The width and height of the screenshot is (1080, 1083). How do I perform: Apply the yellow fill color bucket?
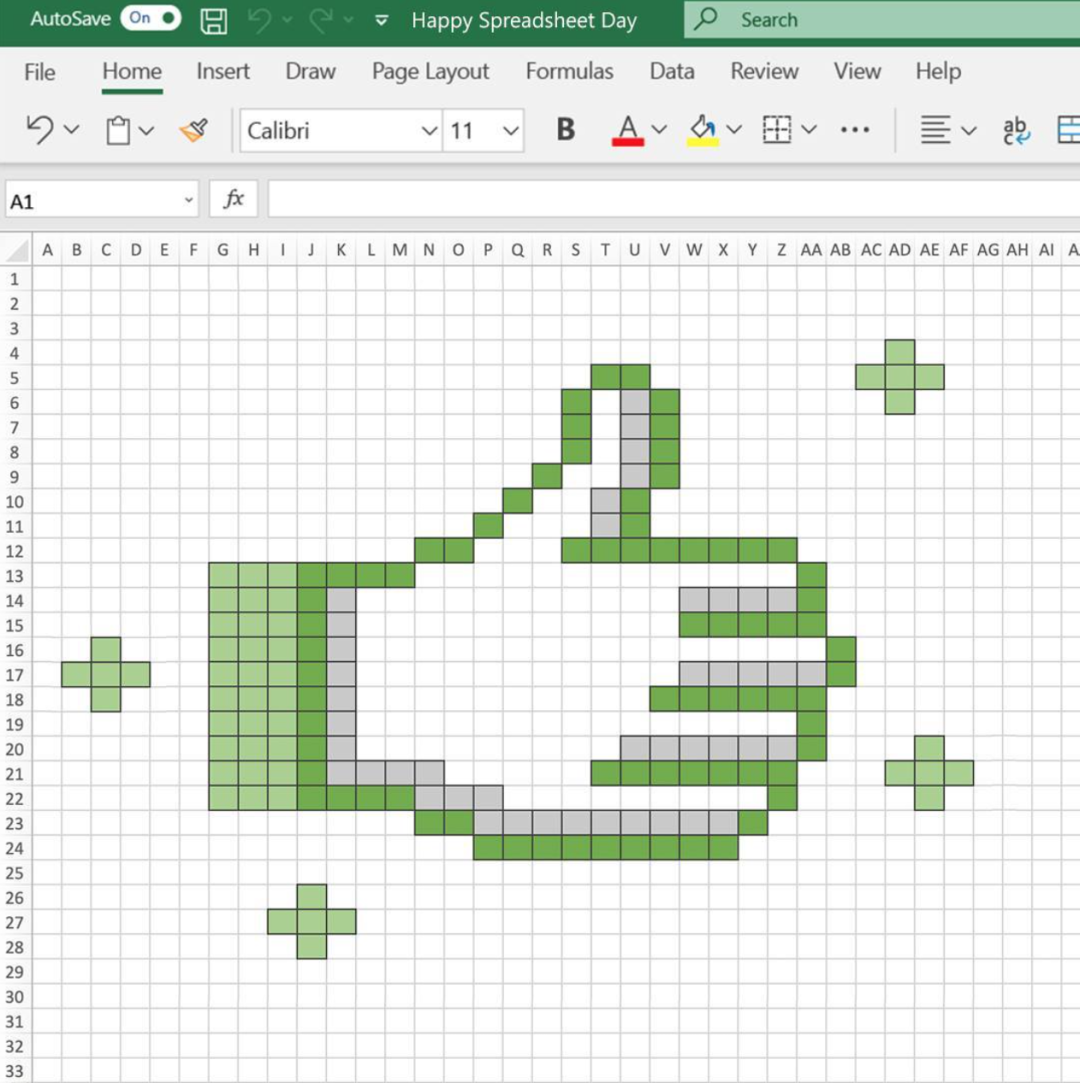pos(703,130)
